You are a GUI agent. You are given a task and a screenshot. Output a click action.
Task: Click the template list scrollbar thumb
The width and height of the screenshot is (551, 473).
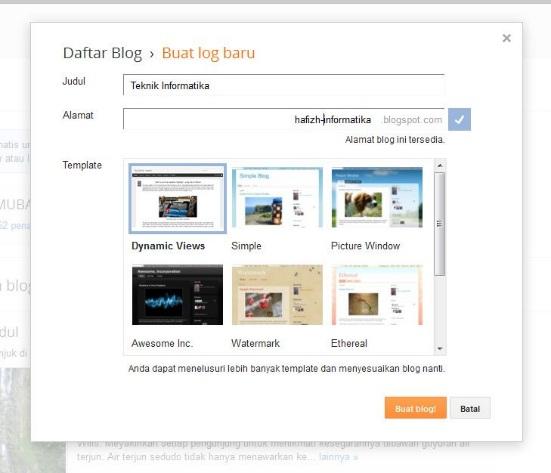[x=440, y=224]
